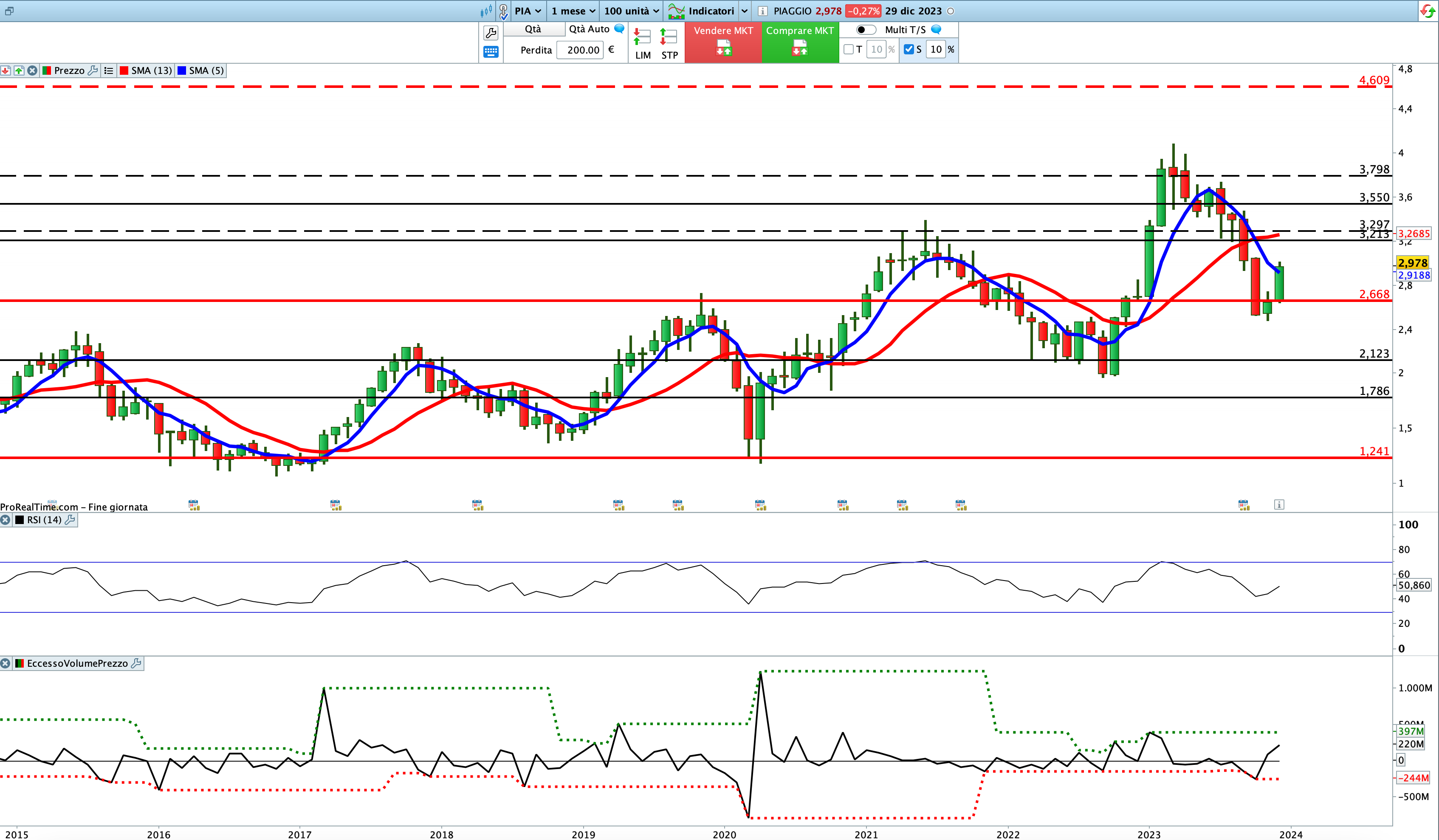
Task: Click the -244M volume value tag
Action: click(1414, 778)
